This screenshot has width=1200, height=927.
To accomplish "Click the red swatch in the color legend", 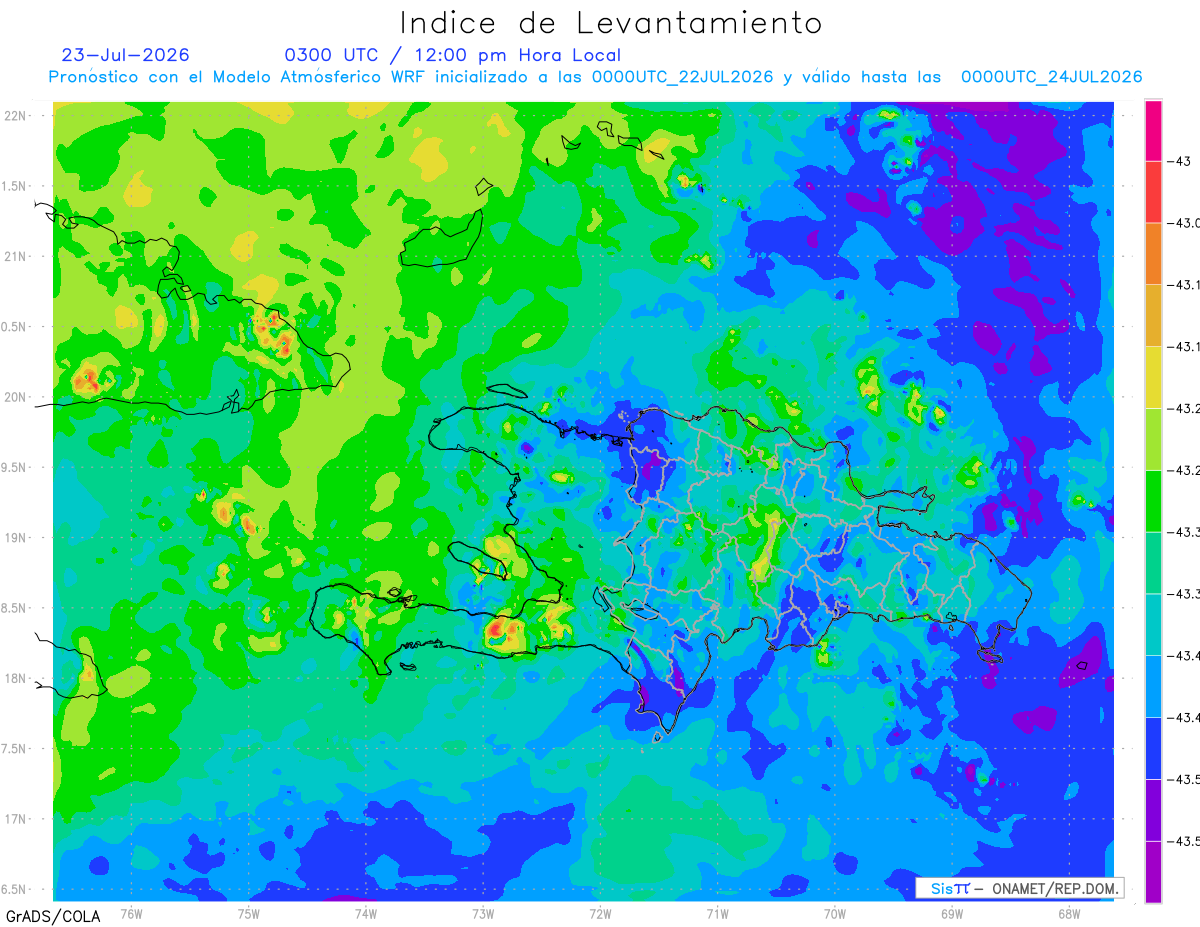I will pyautogui.click(x=1153, y=191).
